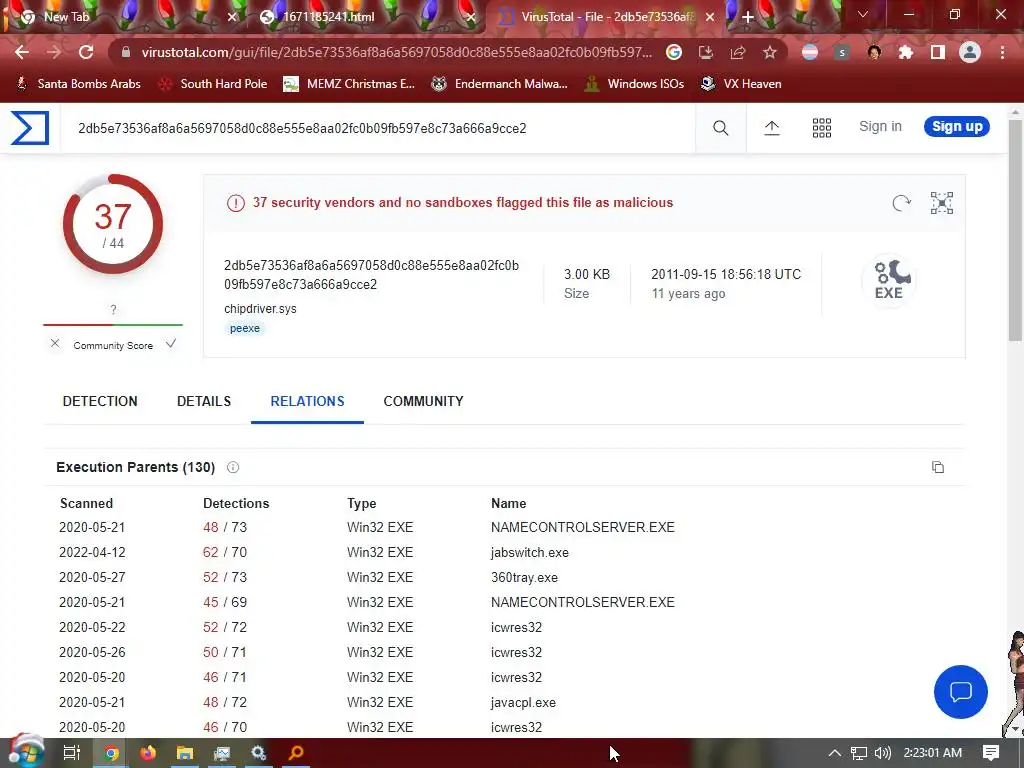
Task: Click the jabswitch.exe row name
Action: point(530,552)
